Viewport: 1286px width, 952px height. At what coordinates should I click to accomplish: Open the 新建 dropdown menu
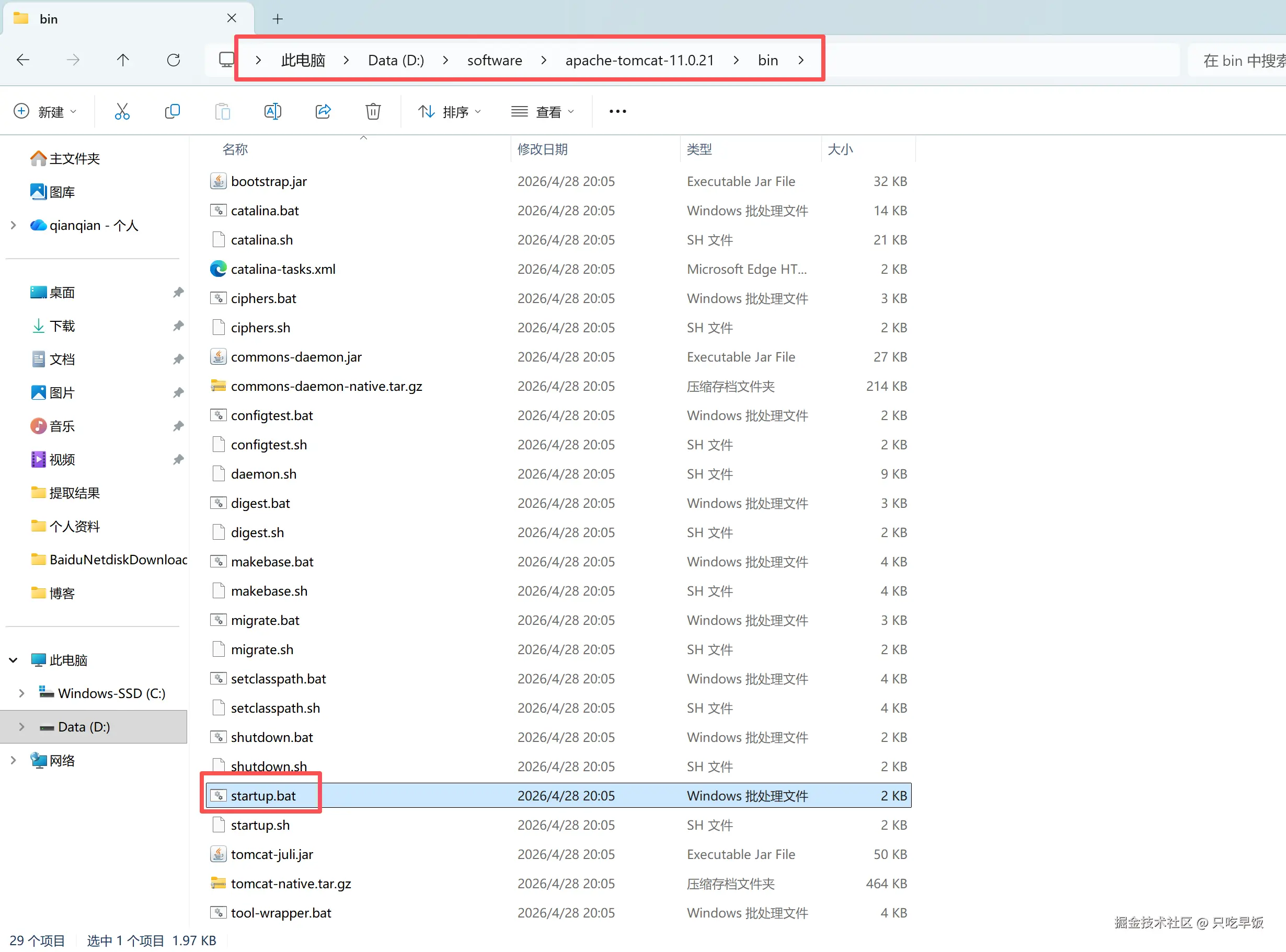pos(45,111)
